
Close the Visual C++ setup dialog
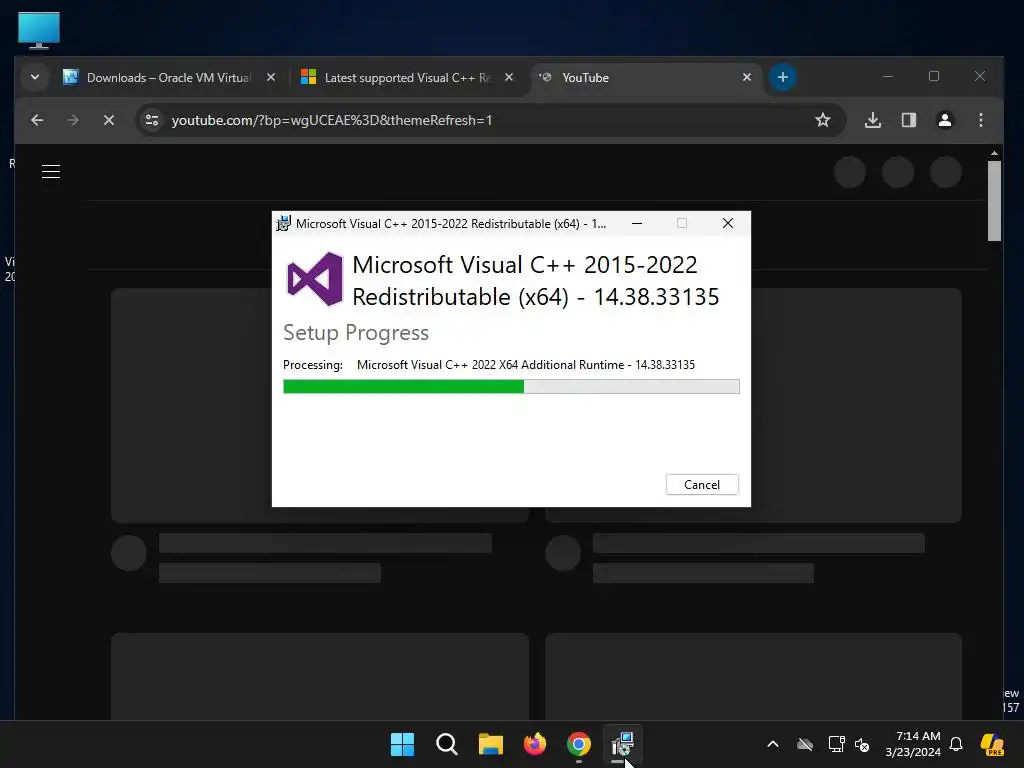click(x=728, y=223)
